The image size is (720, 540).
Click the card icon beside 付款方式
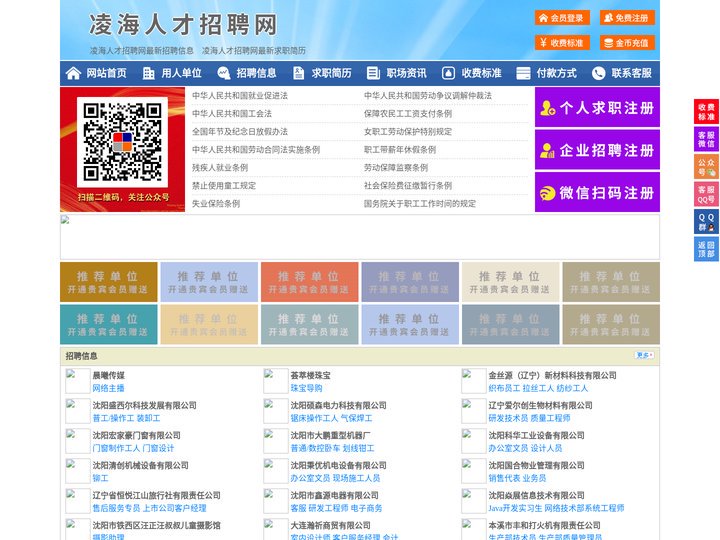(x=523, y=73)
